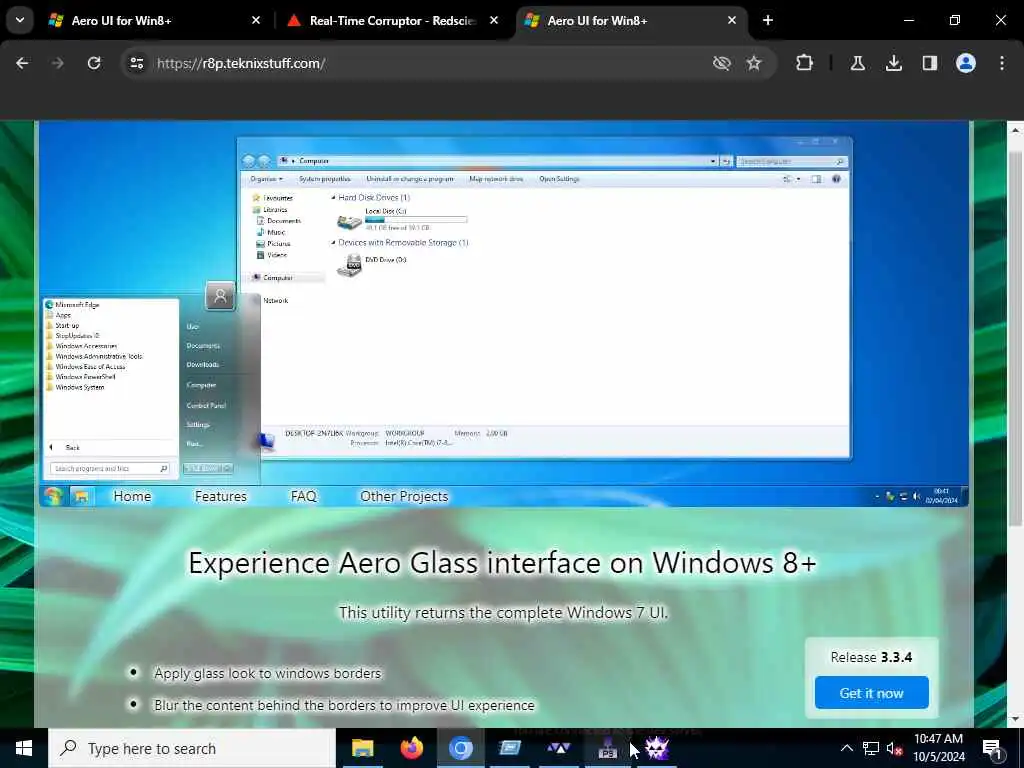Close the first Aero UI for Win8+ tab
The image size is (1024, 768).
pyautogui.click(x=256, y=21)
